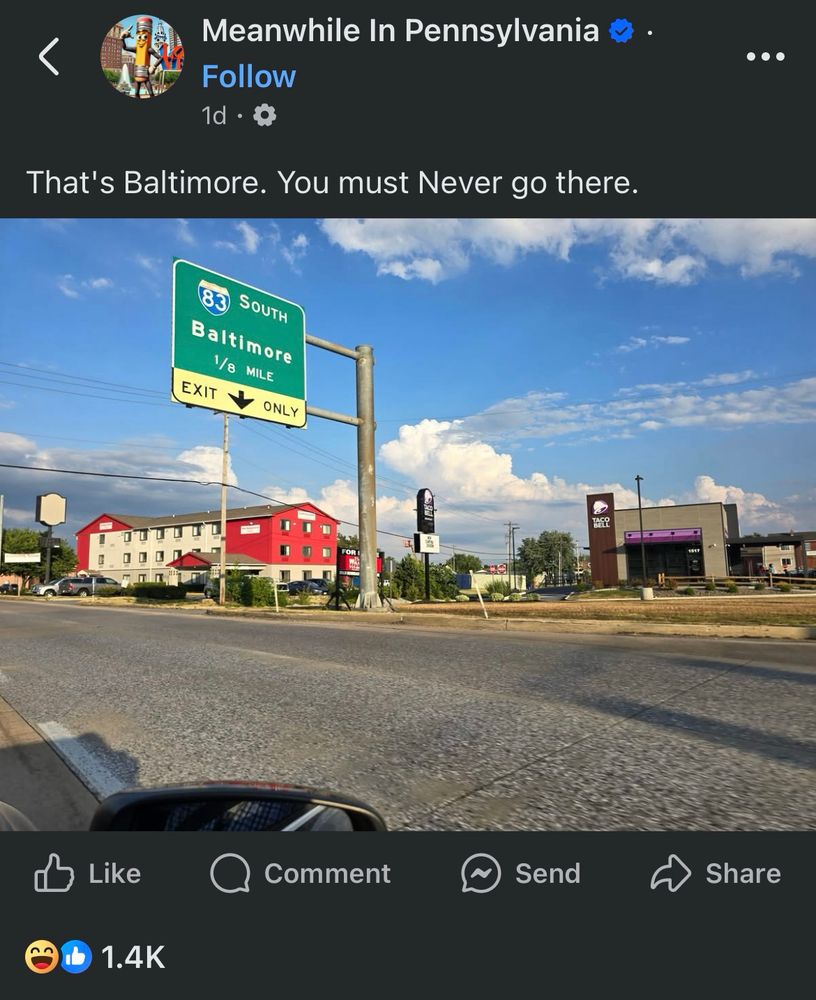Viewport: 816px width, 1000px height.
Task: Follow the Meanwhile In Pennsylvania page
Action: pos(249,77)
